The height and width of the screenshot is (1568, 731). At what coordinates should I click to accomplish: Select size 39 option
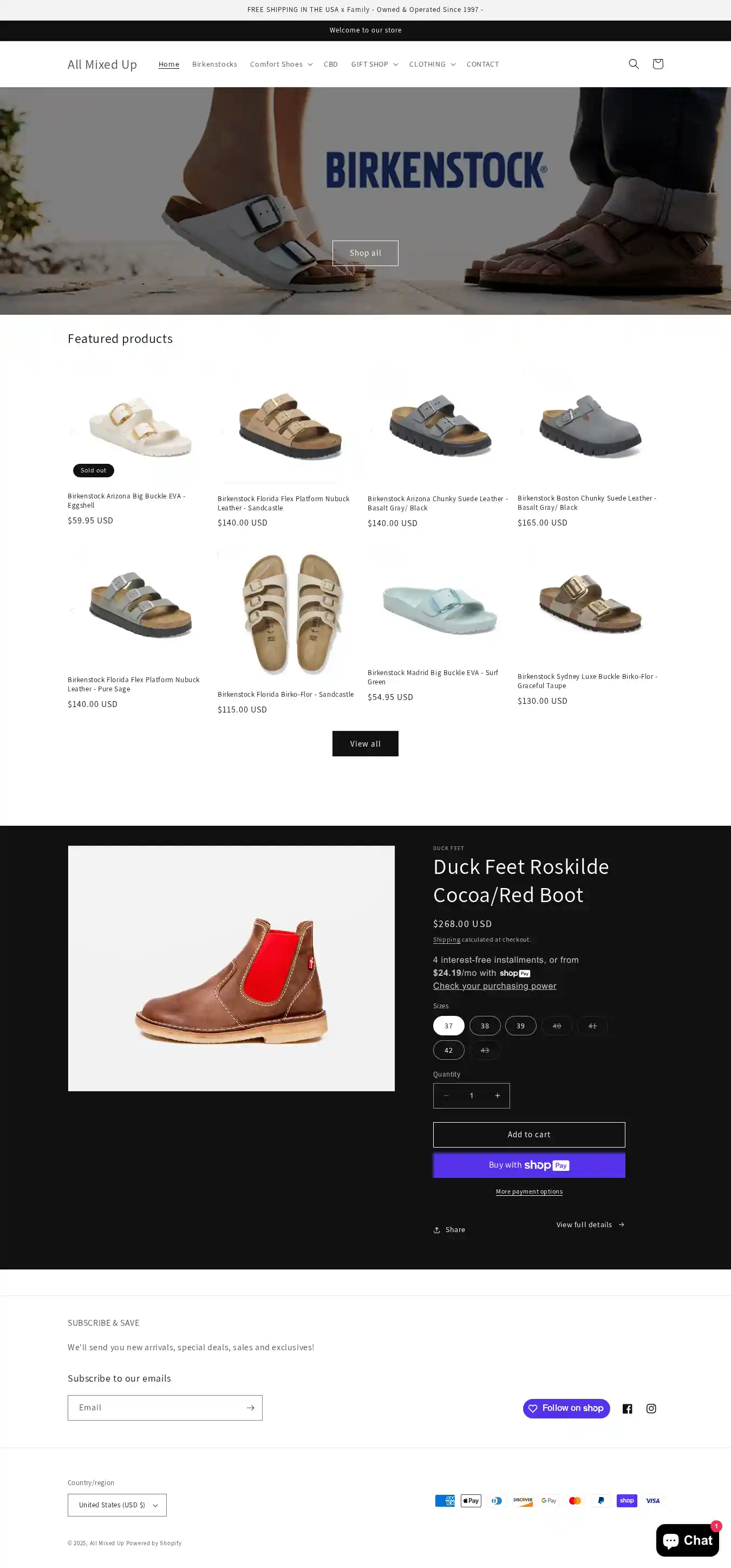tap(520, 1026)
